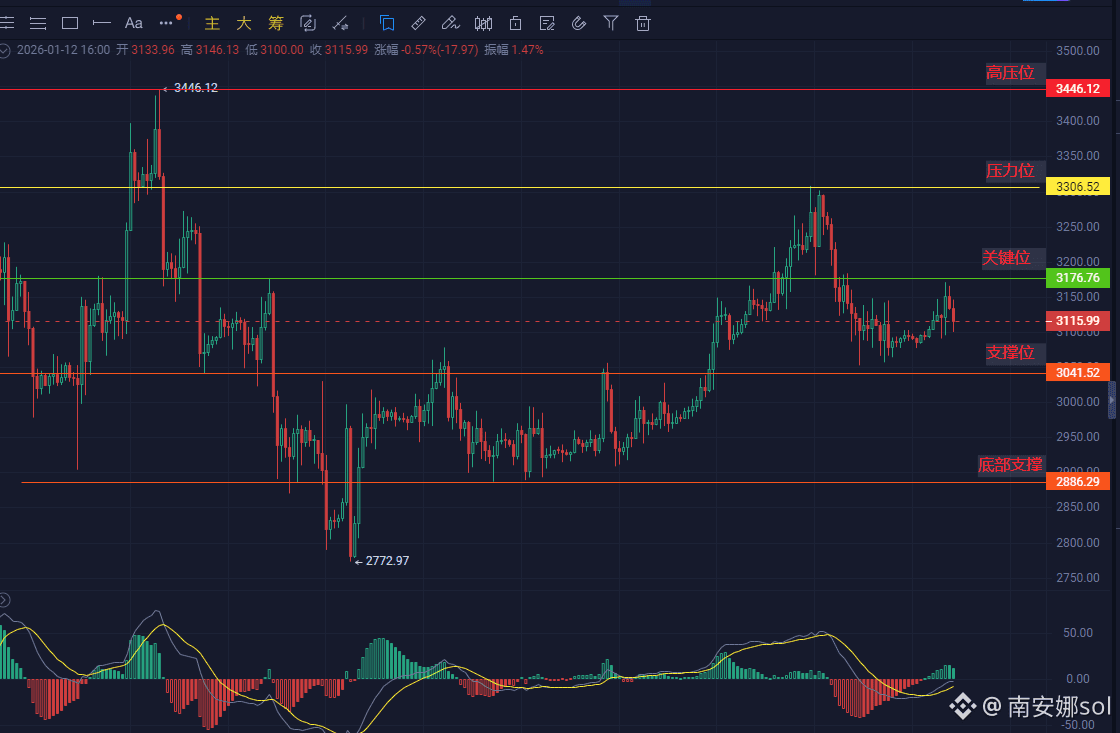1120x733 pixels.
Task: Click the edit note icon
Action: click(547, 24)
